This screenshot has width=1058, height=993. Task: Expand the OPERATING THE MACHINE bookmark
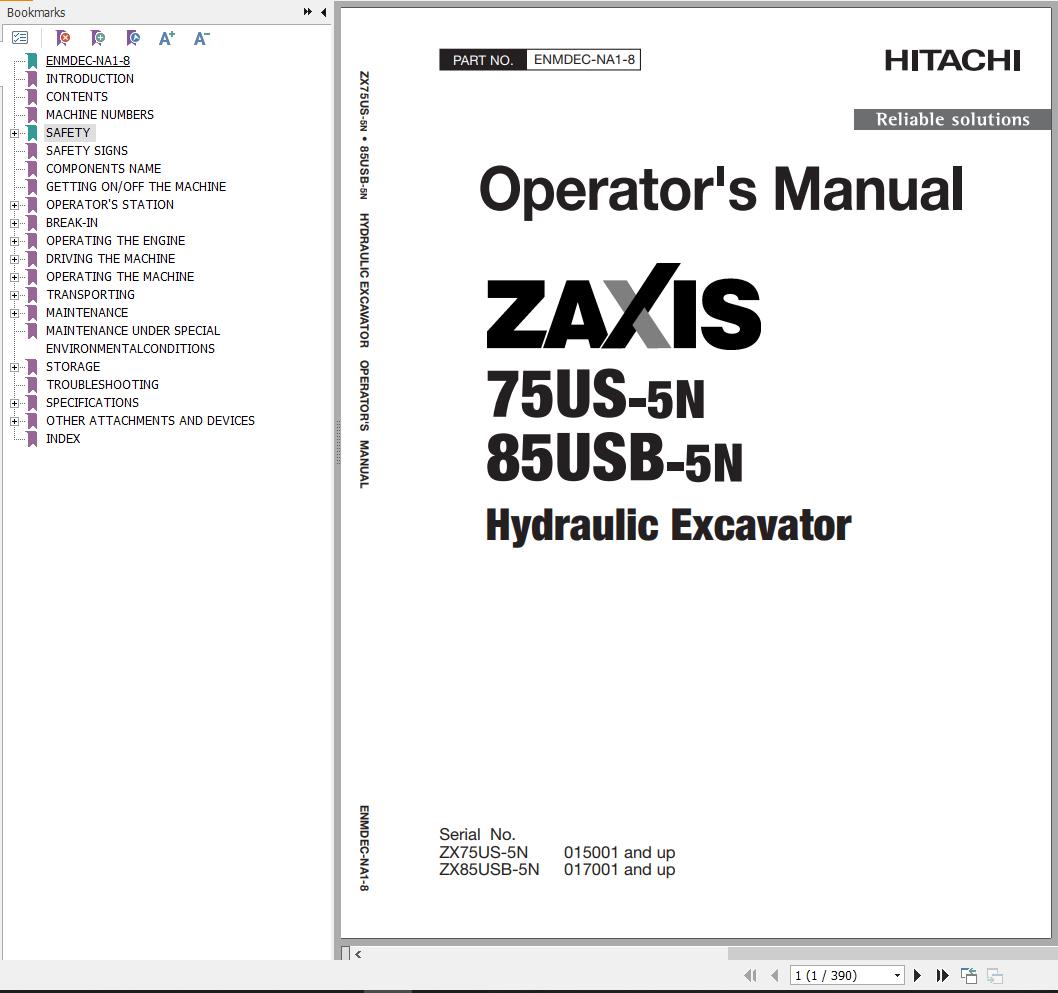14,277
